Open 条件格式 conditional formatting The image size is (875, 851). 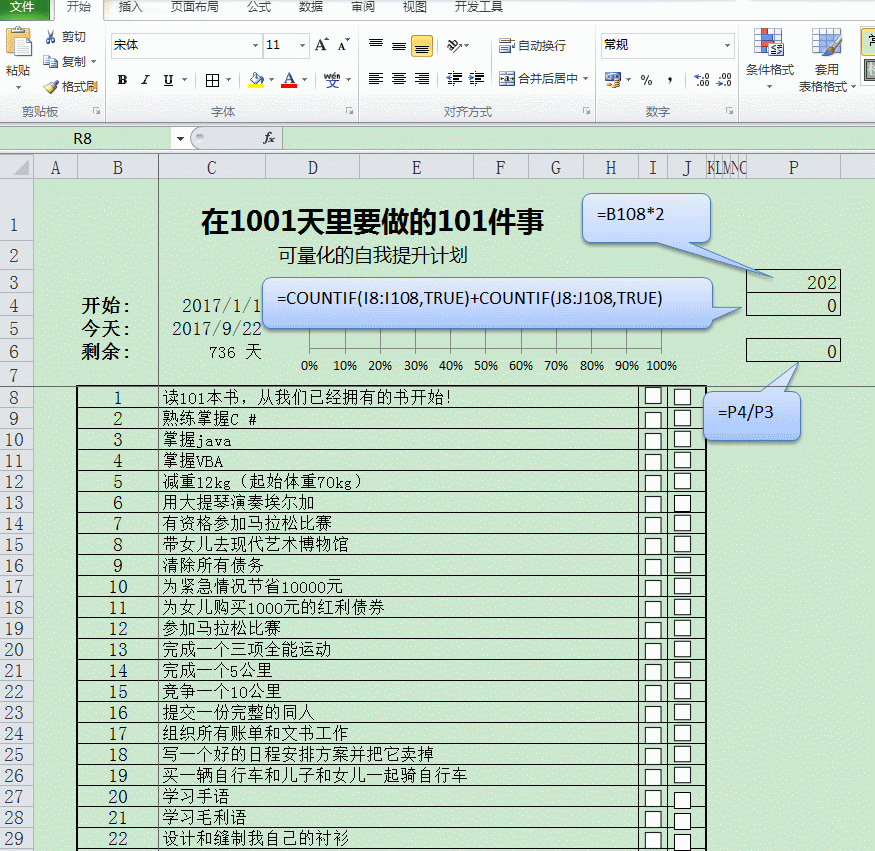tap(770, 59)
